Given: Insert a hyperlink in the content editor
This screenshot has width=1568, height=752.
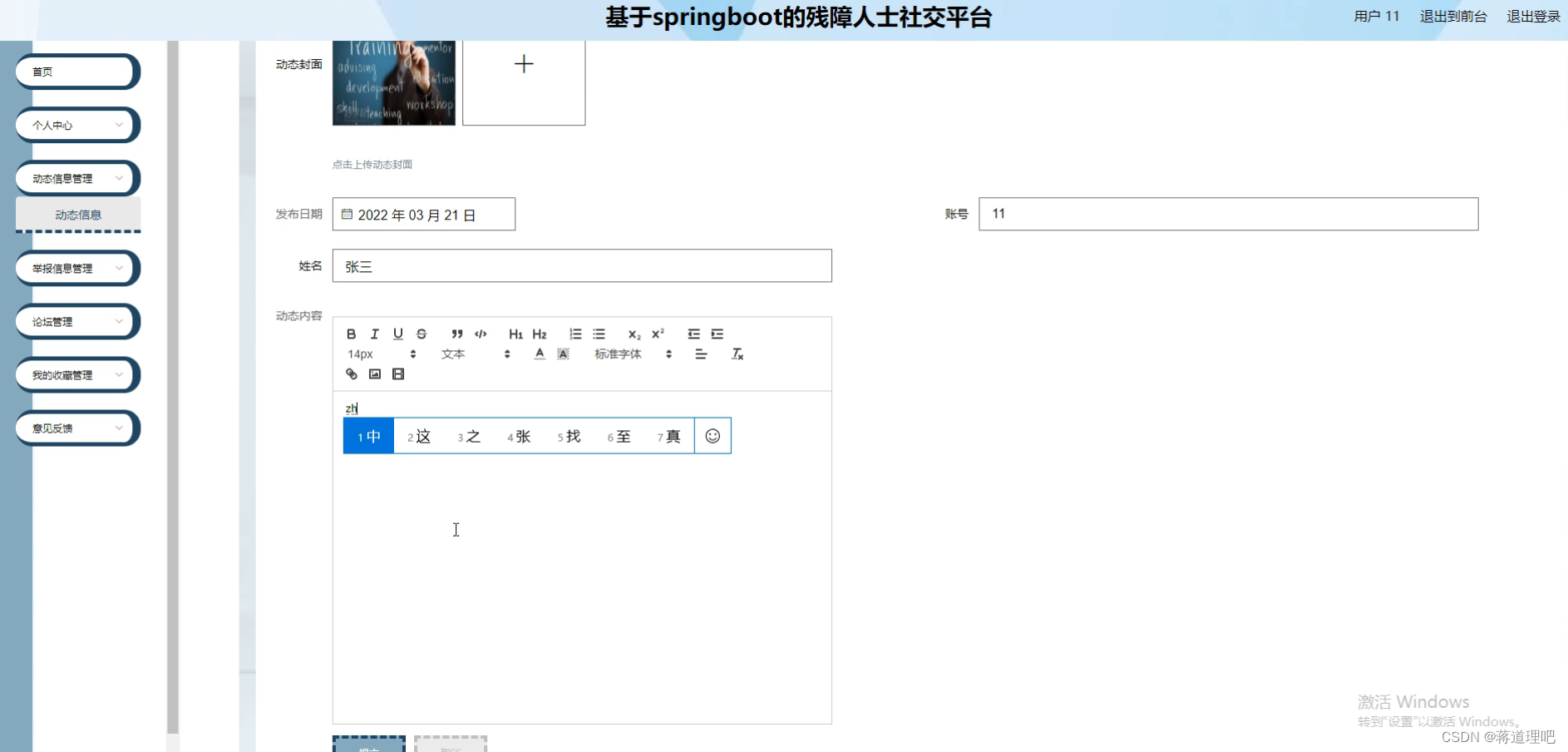Looking at the screenshot, I should [x=350, y=374].
